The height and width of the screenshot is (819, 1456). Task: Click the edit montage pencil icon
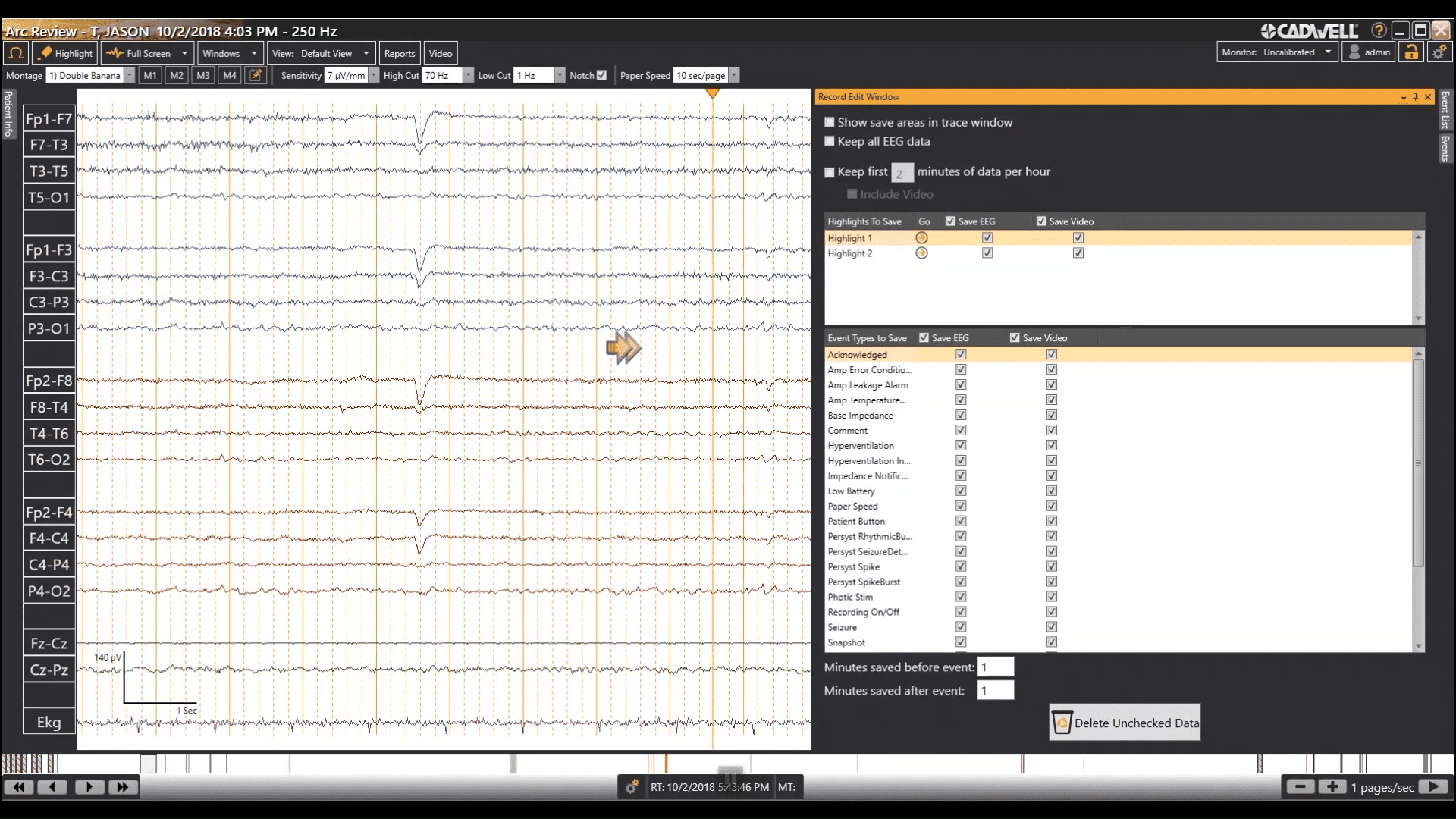pyautogui.click(x=256, y=75)
